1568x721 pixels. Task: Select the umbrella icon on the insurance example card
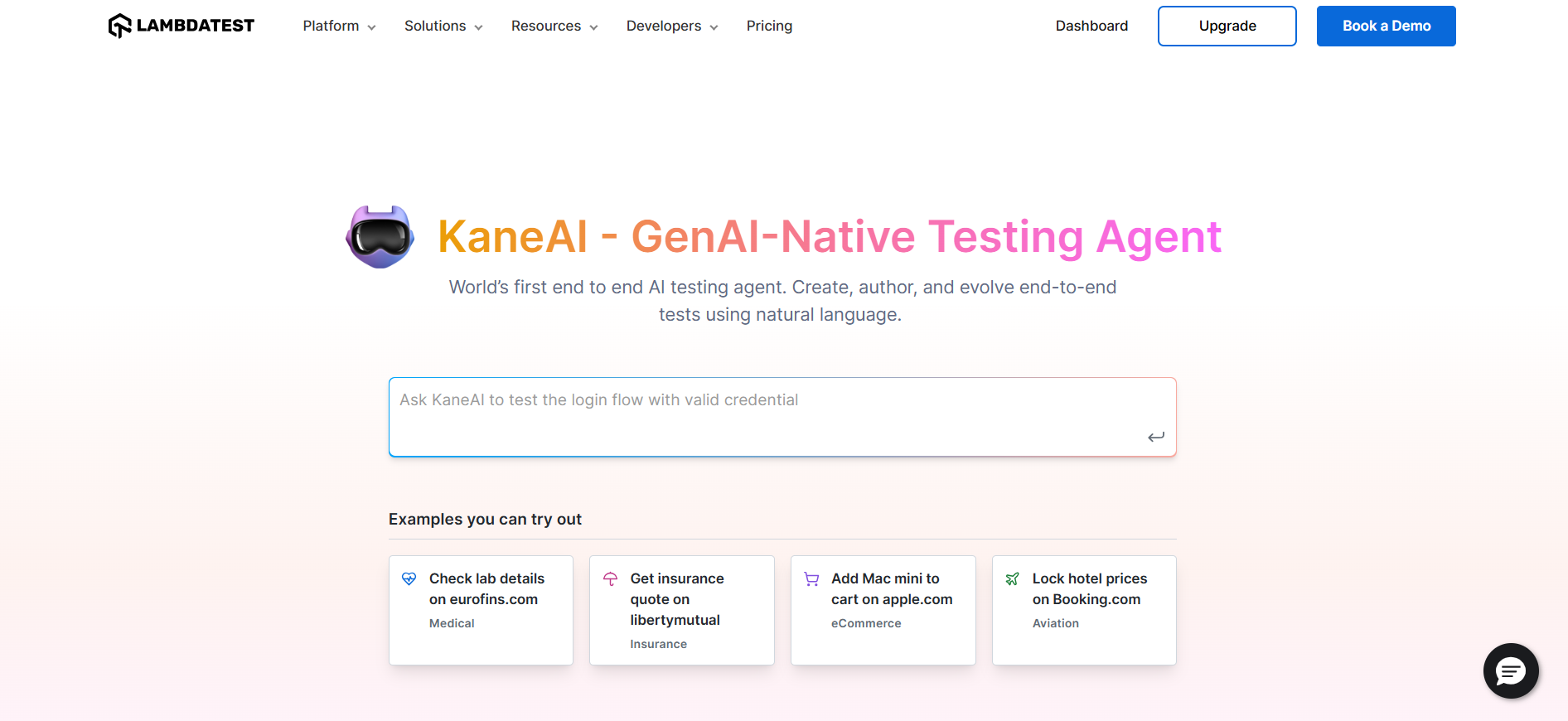tap(611, 578)
